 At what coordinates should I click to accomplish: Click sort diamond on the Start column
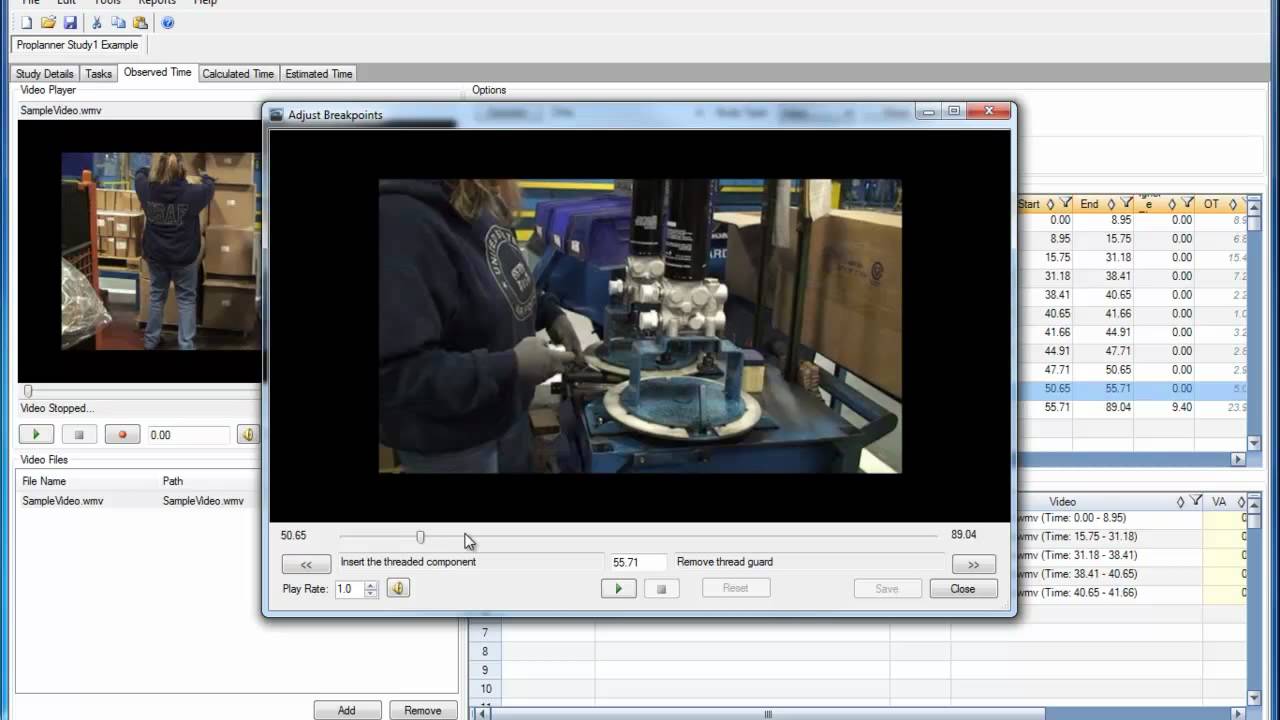coord(1051,204)
